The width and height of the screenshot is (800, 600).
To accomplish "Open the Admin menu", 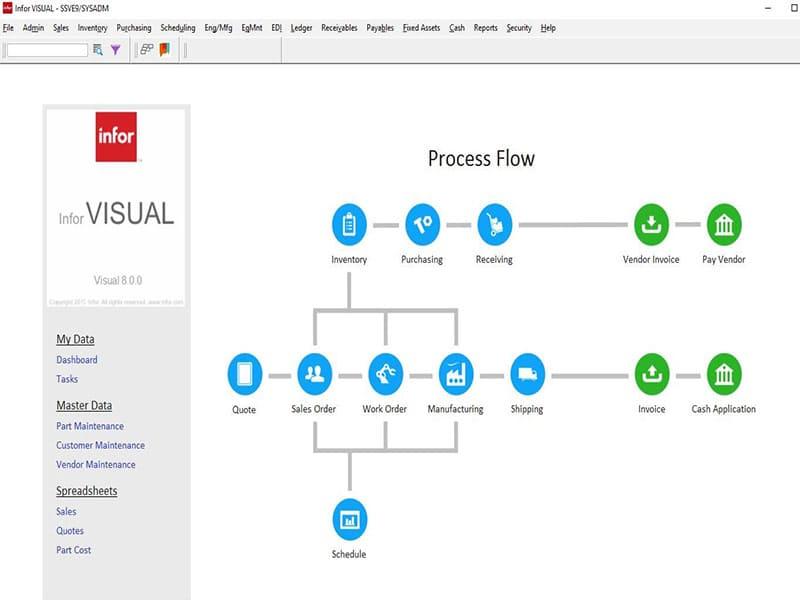I will point(33,28).
